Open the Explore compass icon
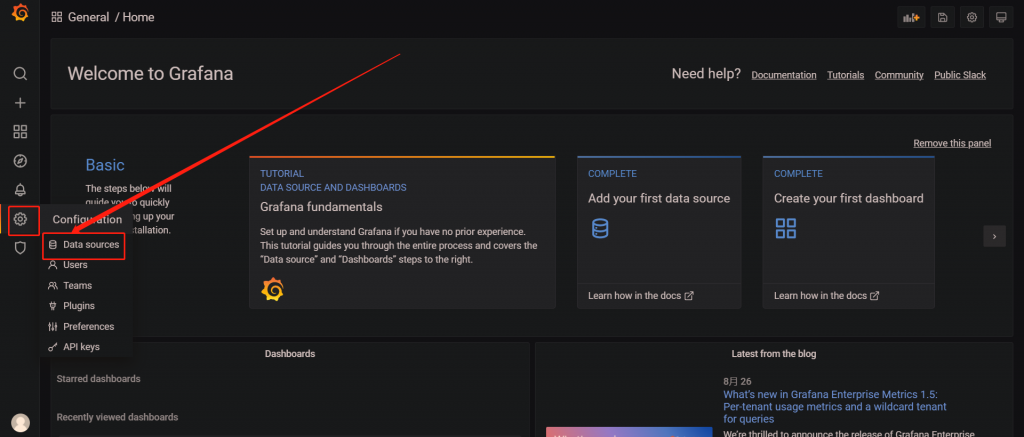The width and height of the screenshot is (1024, 437). click(20, 161)
